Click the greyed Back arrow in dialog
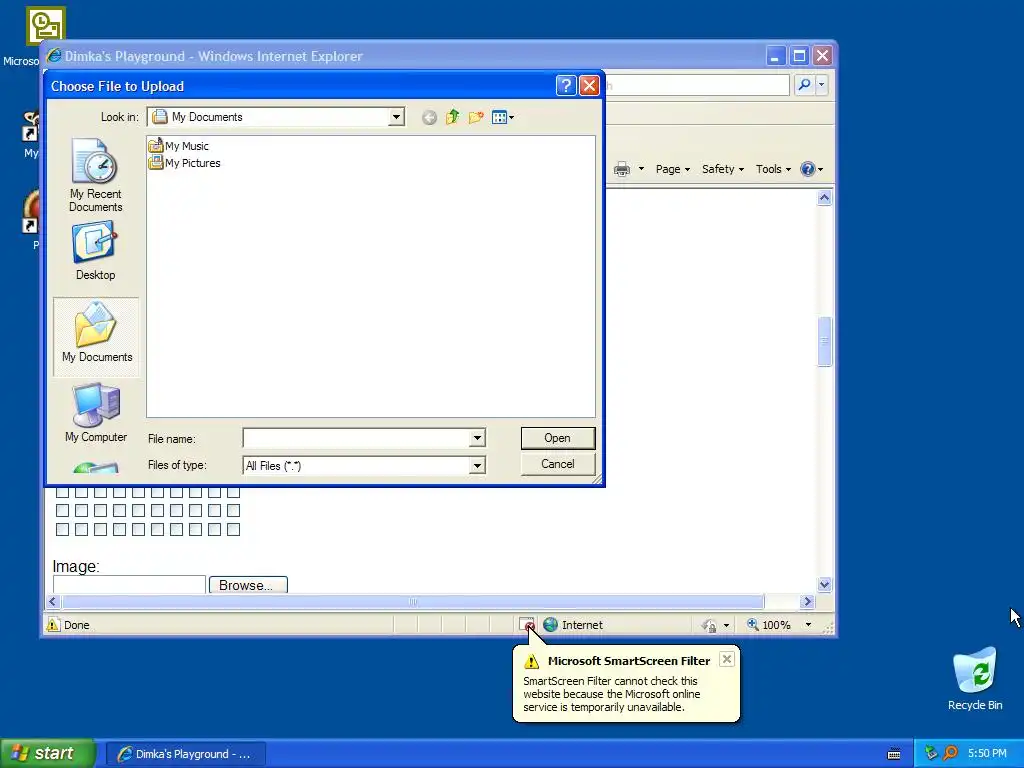Screen dimensions: 1024x768 point(429,118)
